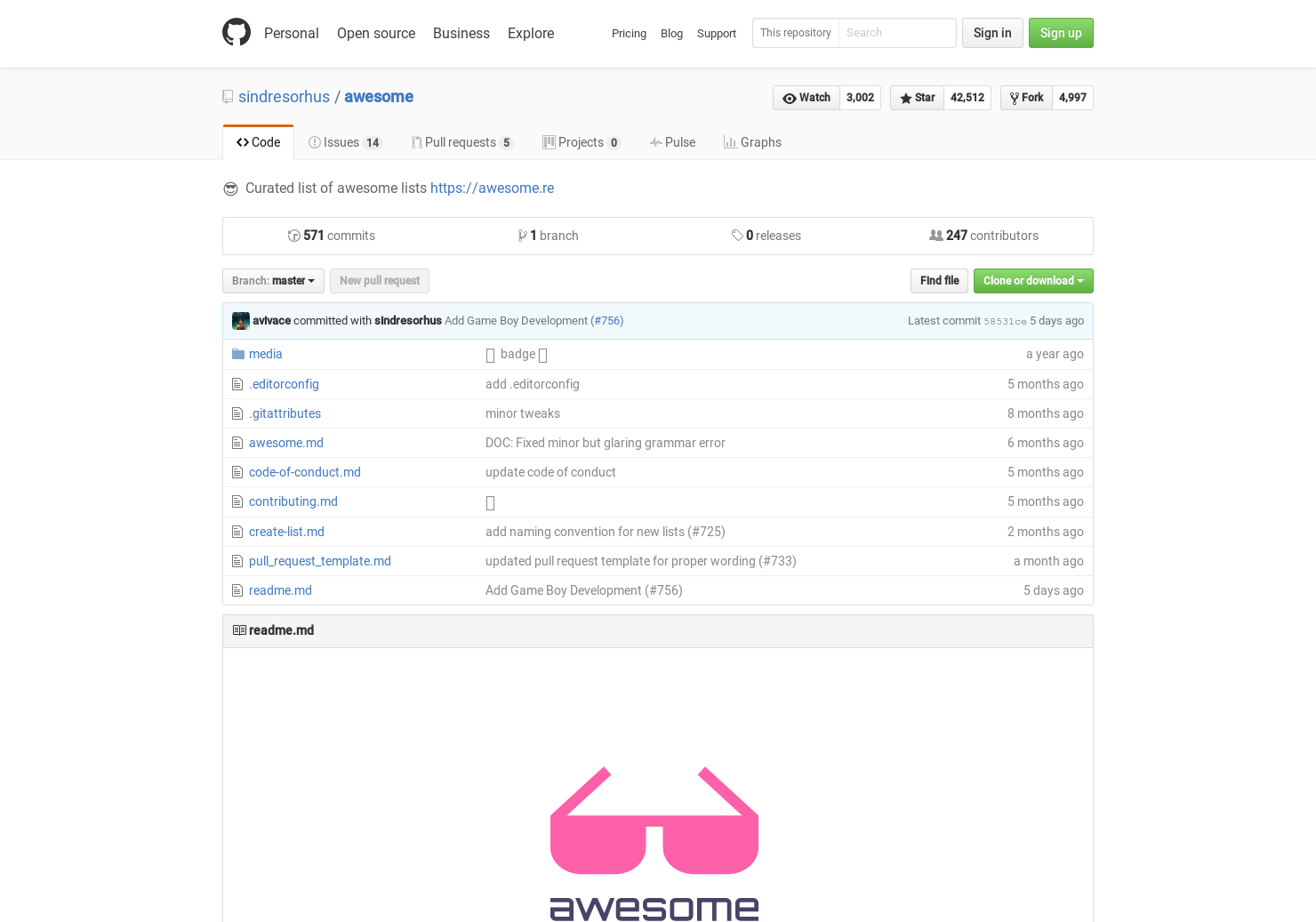The image size is (1316, 922).
Task: Open the Support link
Action: pos(717,33)
